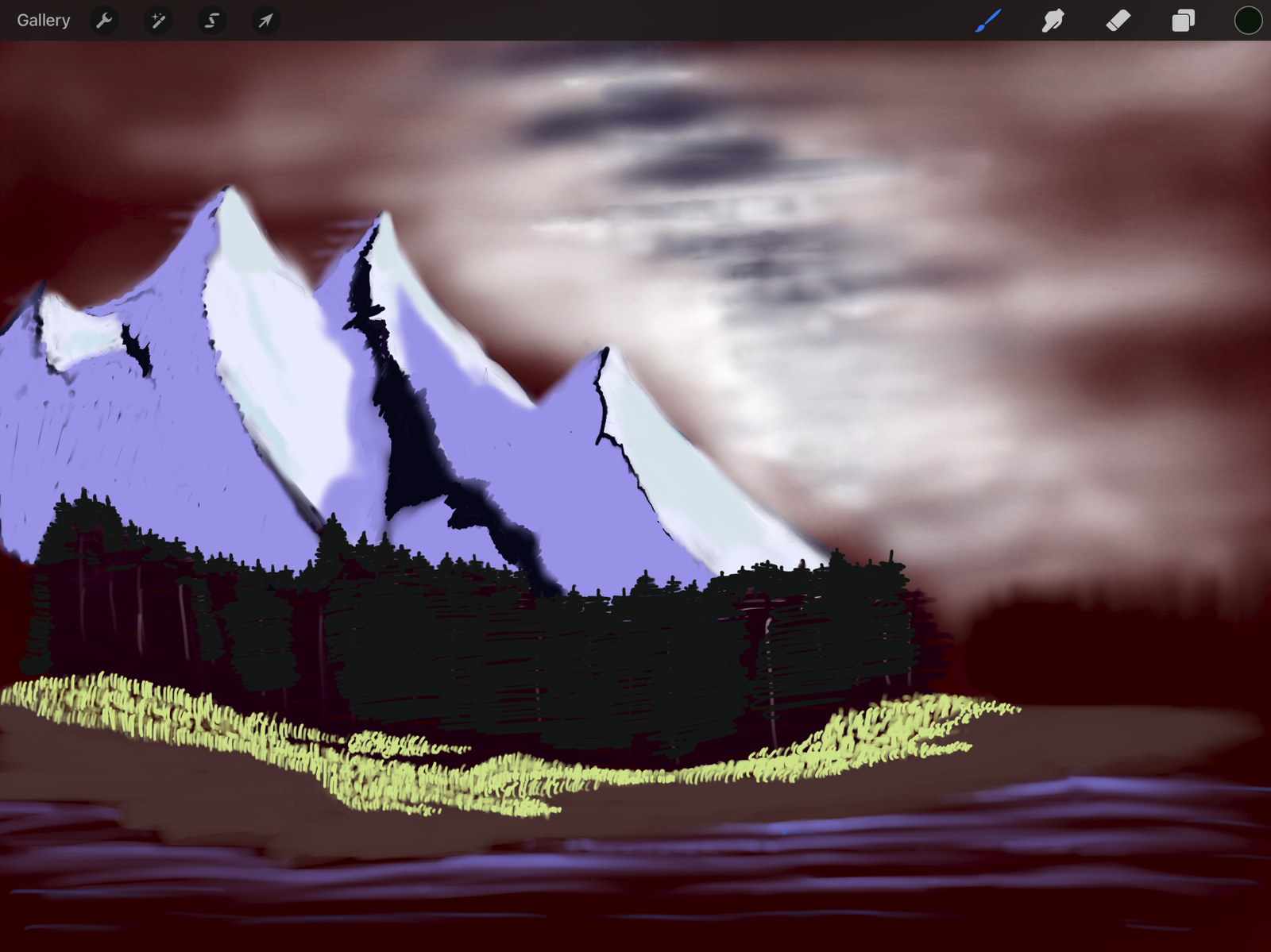
Task: Activate the Transform arrow tool
Action: [x=265, y=21]
